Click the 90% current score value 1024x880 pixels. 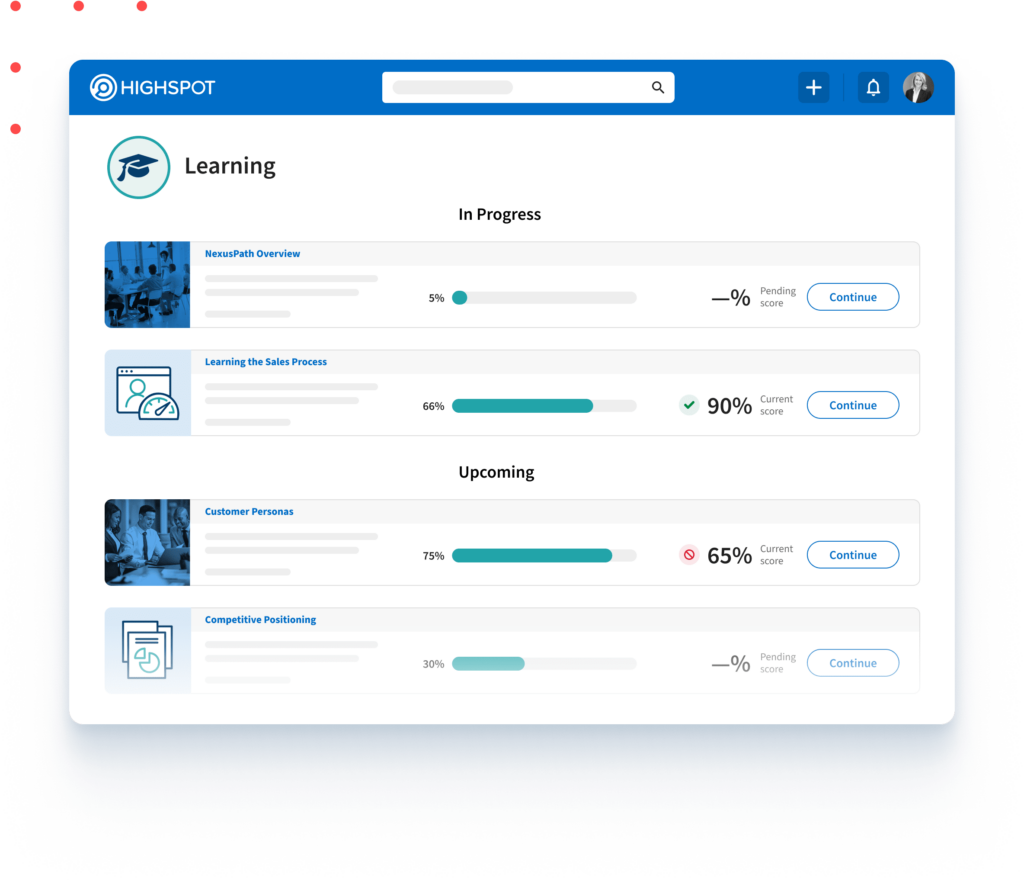click(729, 406)
